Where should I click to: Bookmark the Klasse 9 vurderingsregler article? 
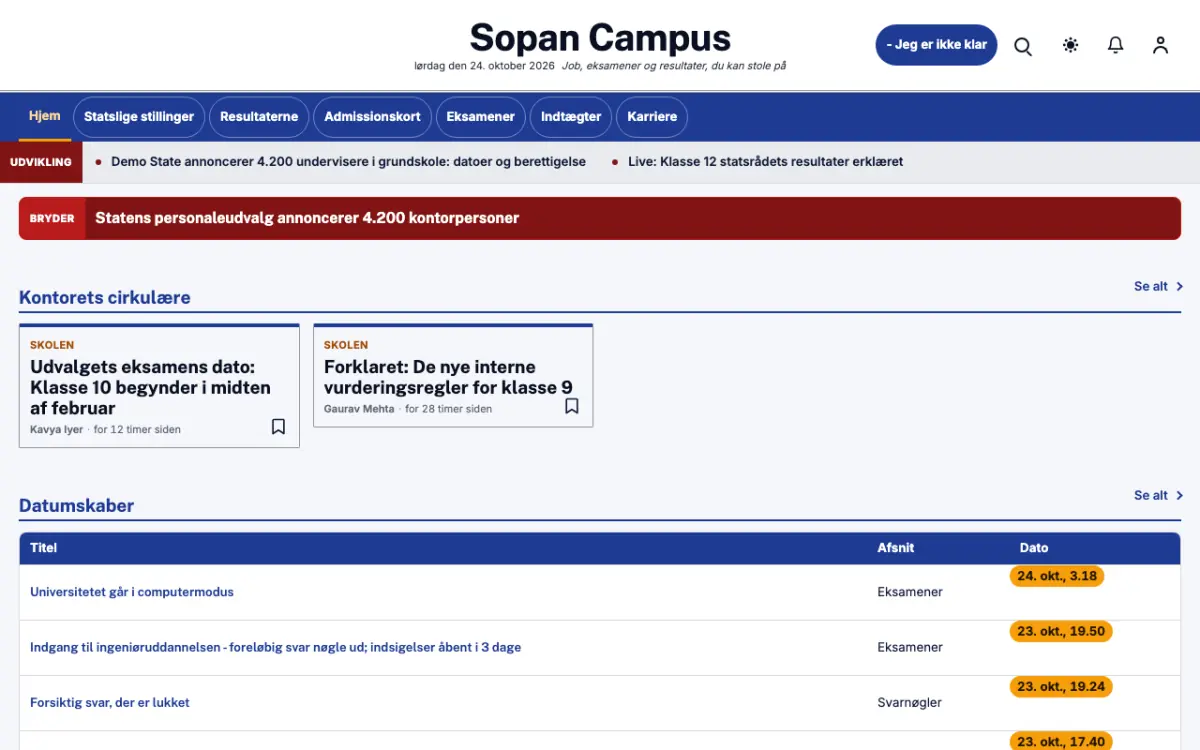[x=572, y=406]
